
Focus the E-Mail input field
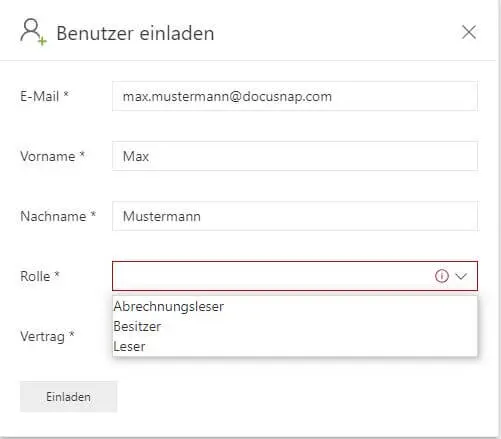(x=295, y=96)
